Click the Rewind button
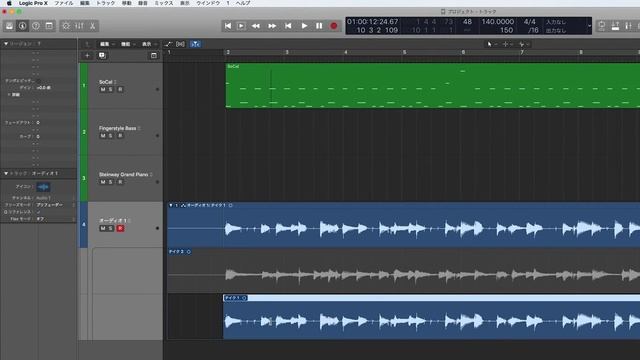 tap(256, 26)
